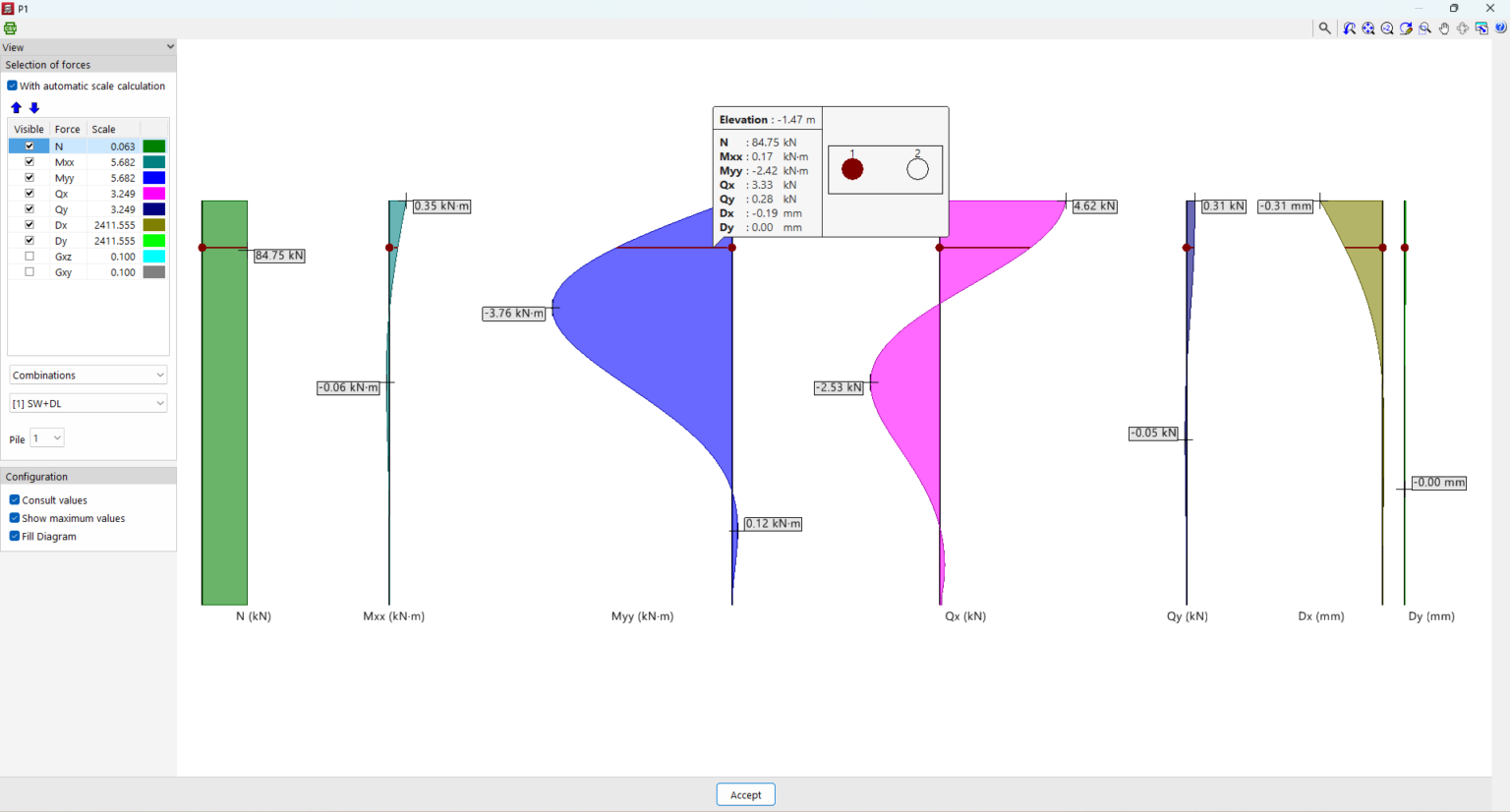Disable the Fill Diagram option
This screenshot has width=1510, height=812.
pos(15,536)
